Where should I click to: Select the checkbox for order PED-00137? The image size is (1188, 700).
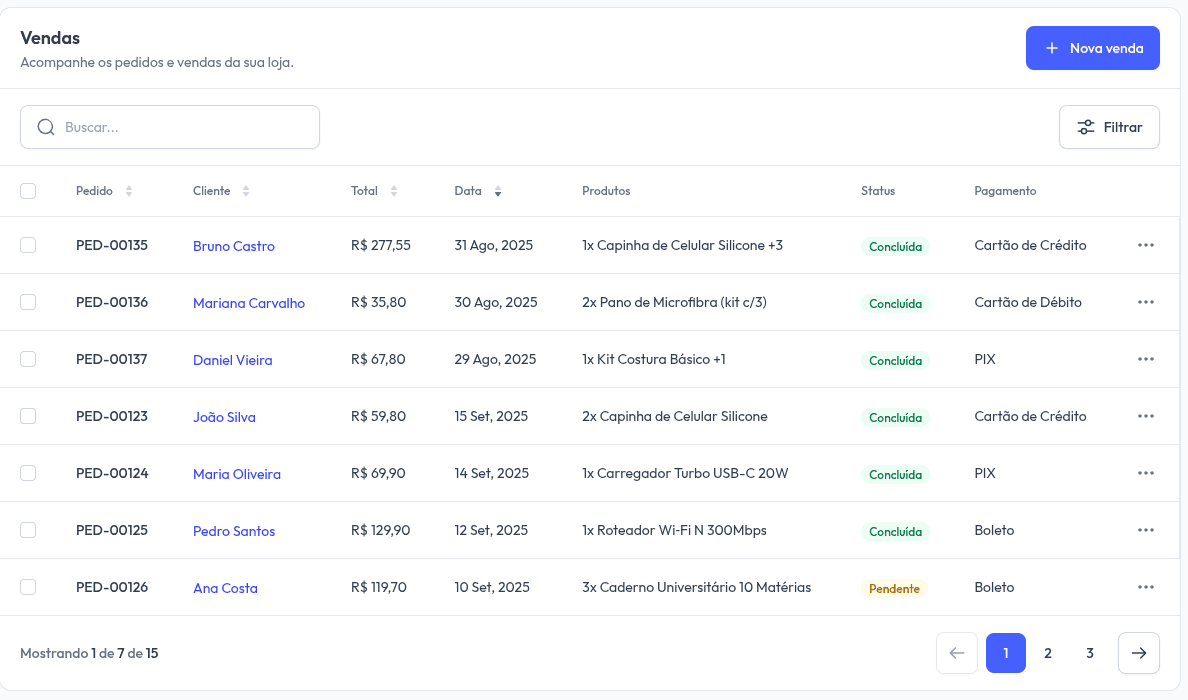28,359
